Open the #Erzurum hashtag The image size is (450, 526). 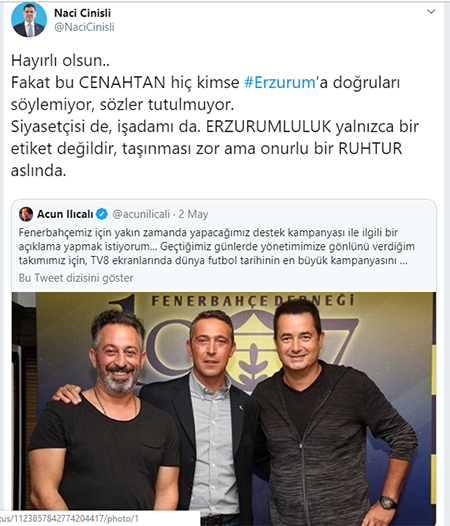(x=280, y=83)
